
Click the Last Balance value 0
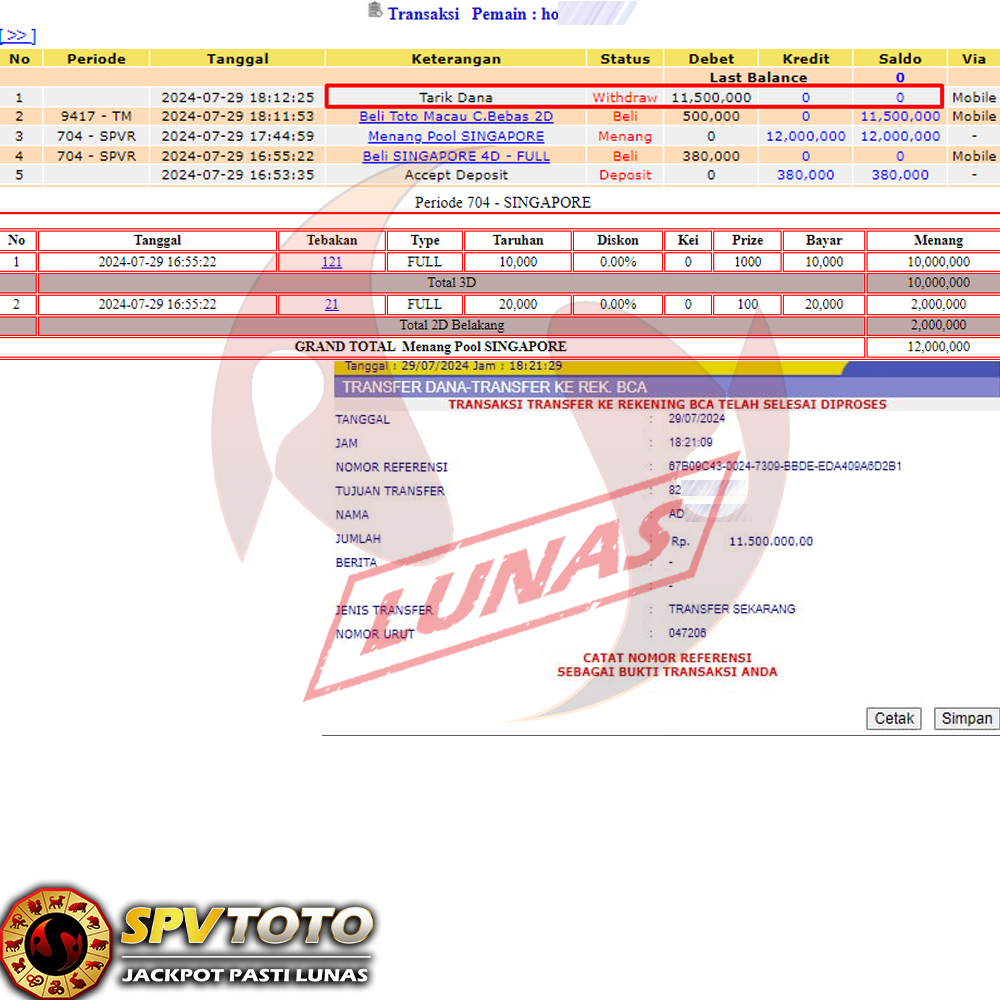tap(900, 78)
